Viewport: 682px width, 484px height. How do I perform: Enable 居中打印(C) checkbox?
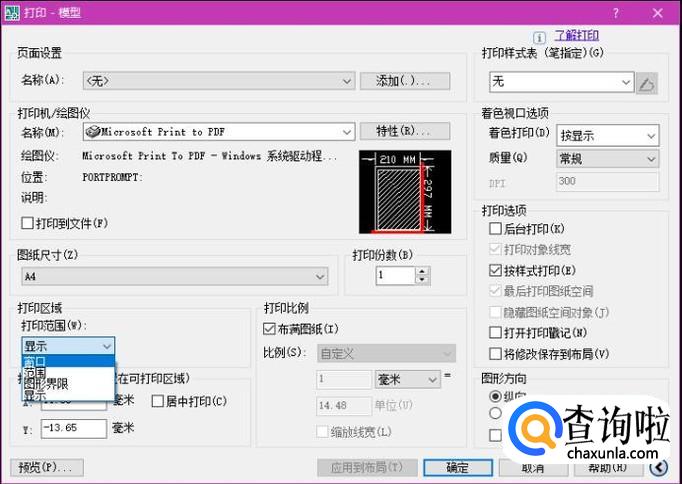click(x=157, y=401)
